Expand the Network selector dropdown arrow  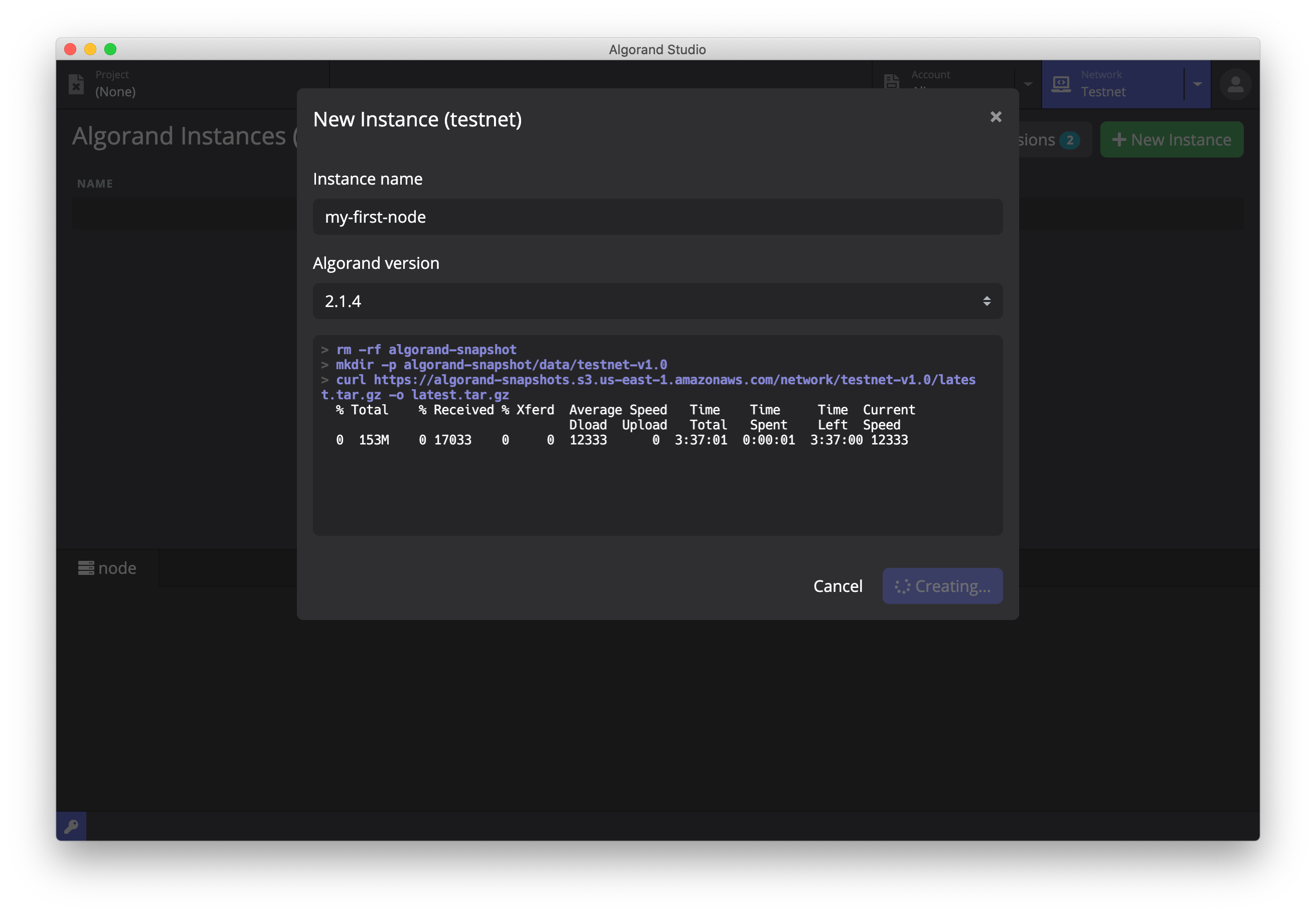click(x=1197, y=84)
